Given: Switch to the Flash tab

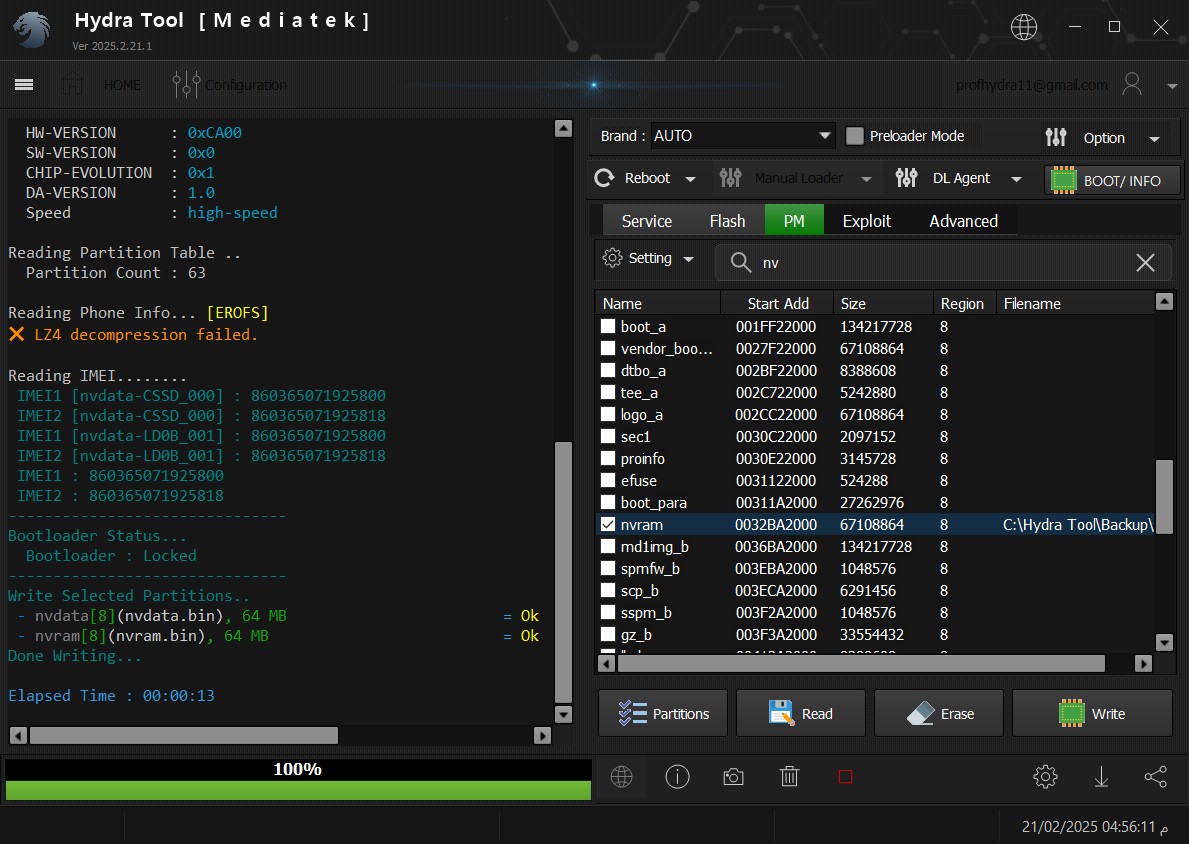Looking at the screenshot, I should pyautogui.click(x=727, y=221).
